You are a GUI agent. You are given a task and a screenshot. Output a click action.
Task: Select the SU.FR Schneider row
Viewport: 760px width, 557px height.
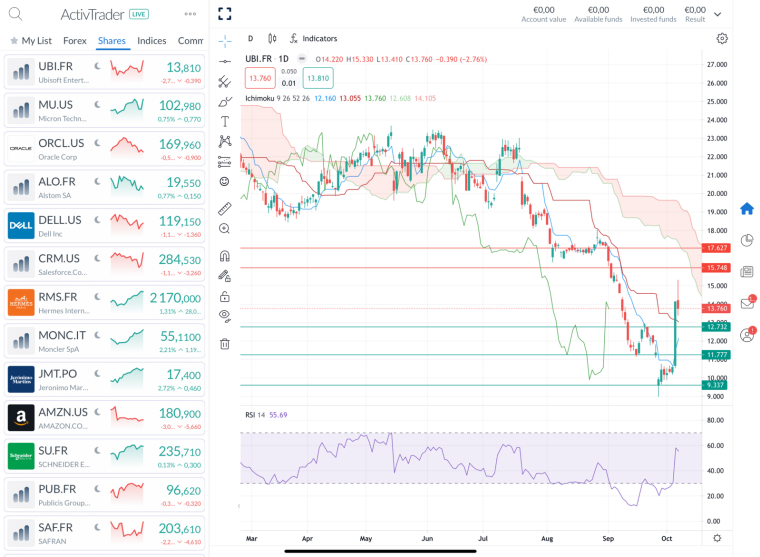click(104, 456)
